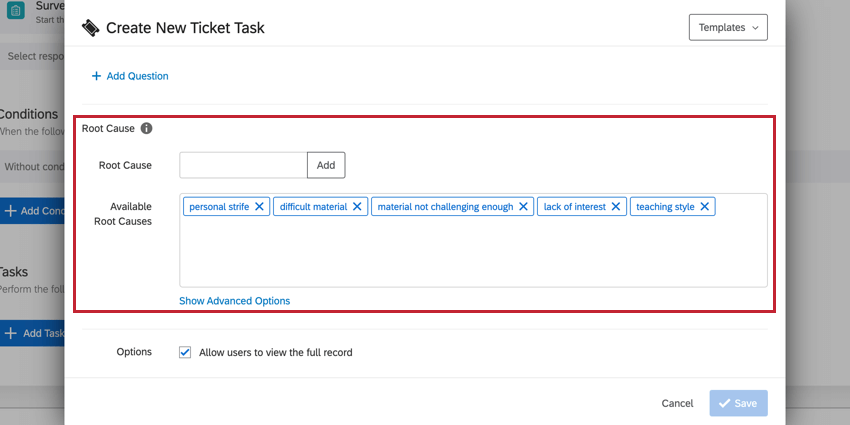Click the plus icon beside Add Question
Image resolution: width=850 pixels, height=425 pixels.
tap(96, 76)
